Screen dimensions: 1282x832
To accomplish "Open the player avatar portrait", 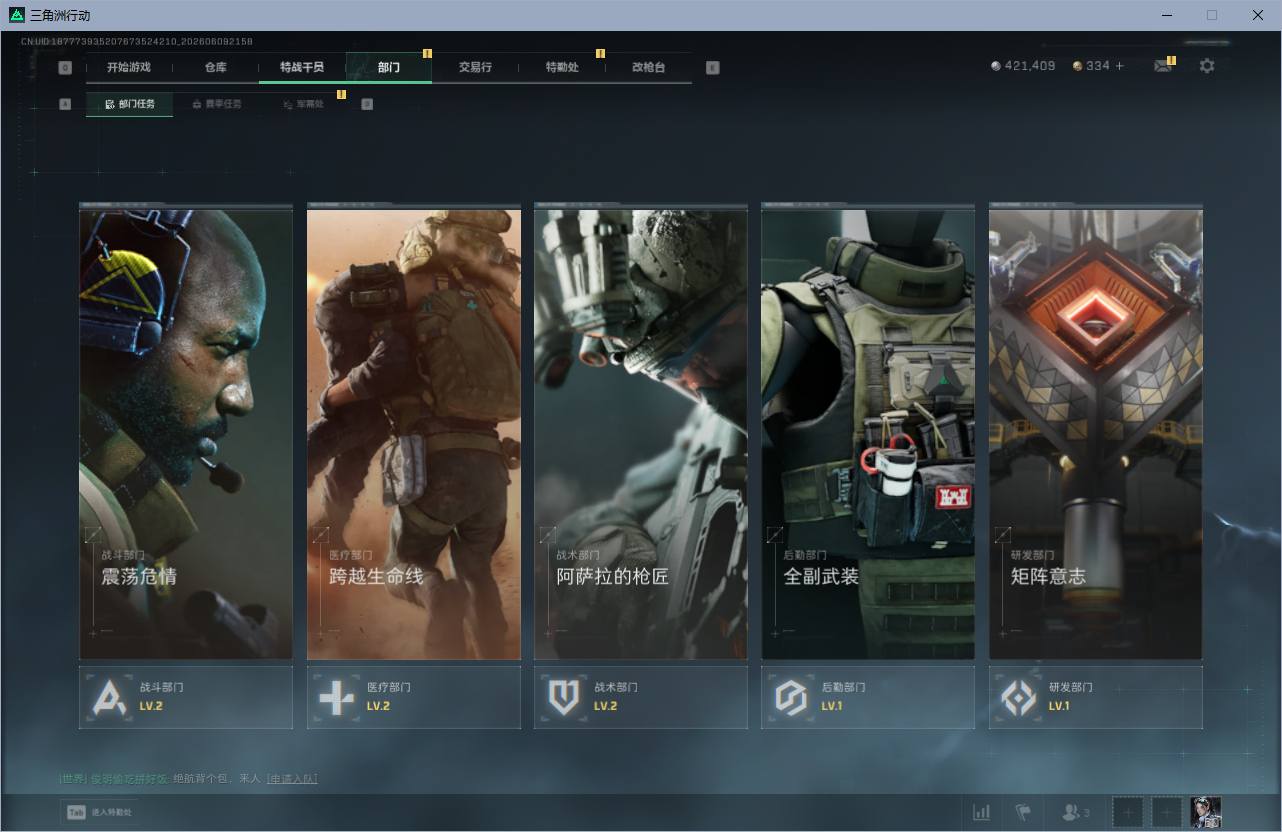I will (x=1206, y=812).
